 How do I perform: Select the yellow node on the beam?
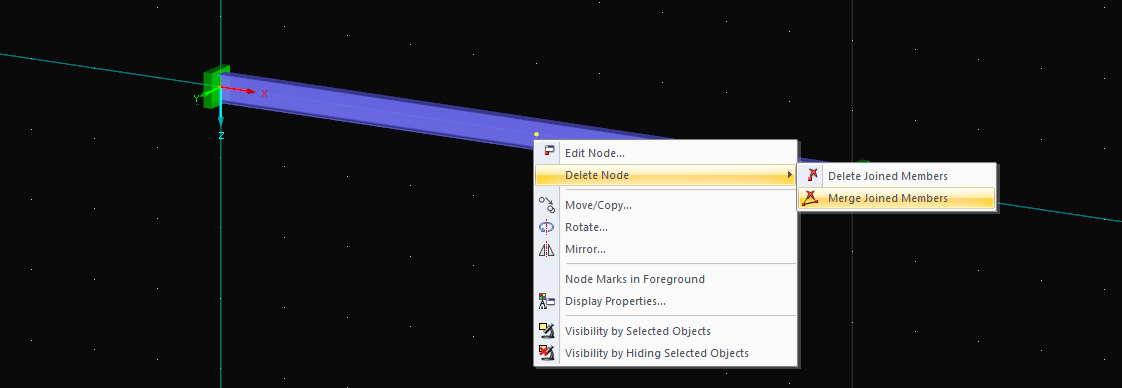(x=536, y=134)
